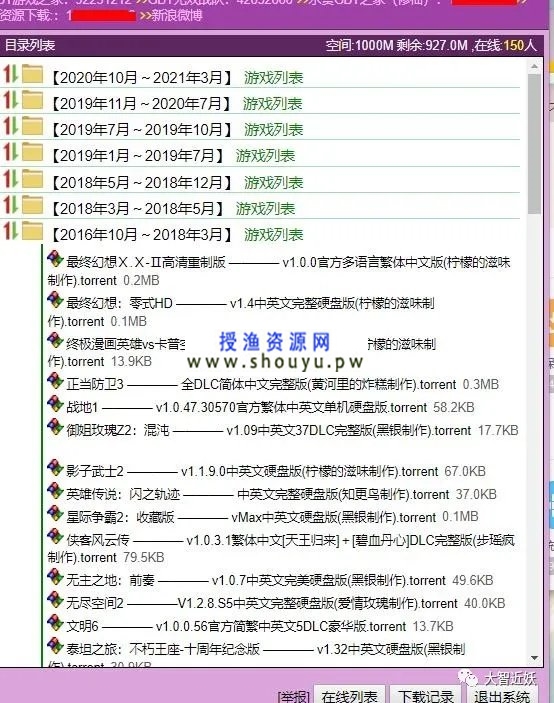
Task: Click 在线列表 button
Action: (349, 695)
